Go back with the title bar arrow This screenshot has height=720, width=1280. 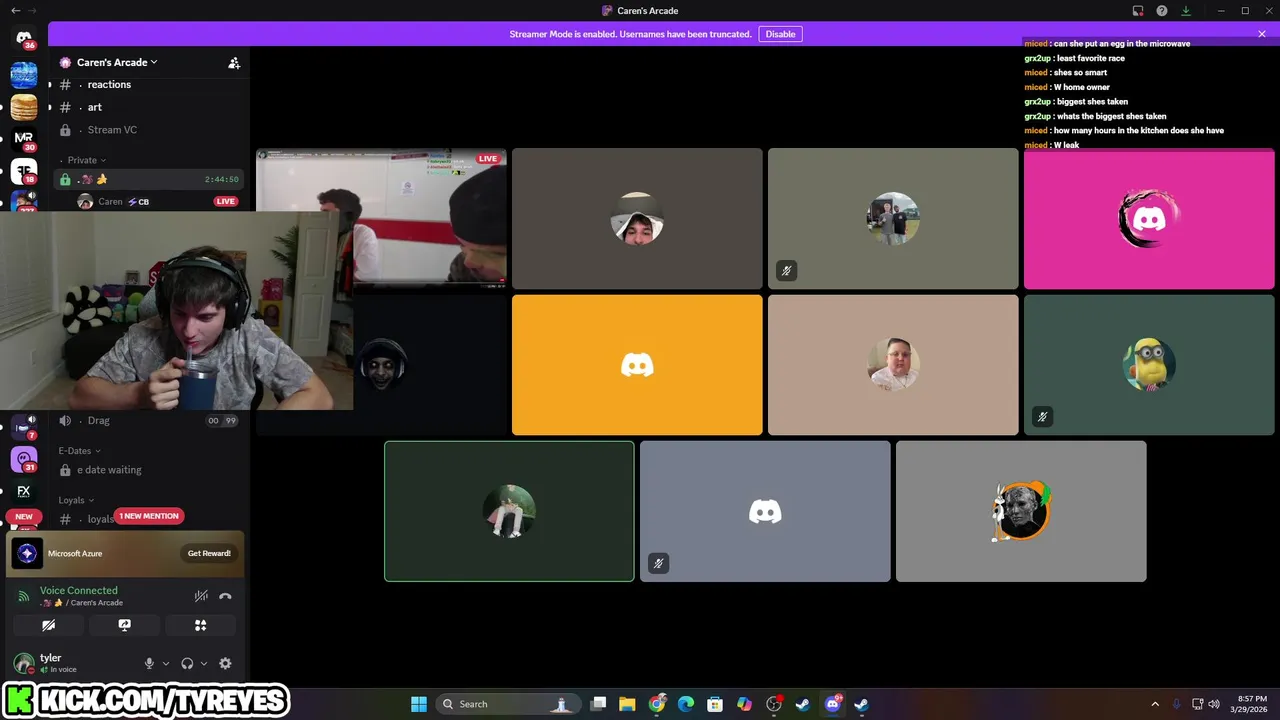pyautogui.click(x=15, y=10)
